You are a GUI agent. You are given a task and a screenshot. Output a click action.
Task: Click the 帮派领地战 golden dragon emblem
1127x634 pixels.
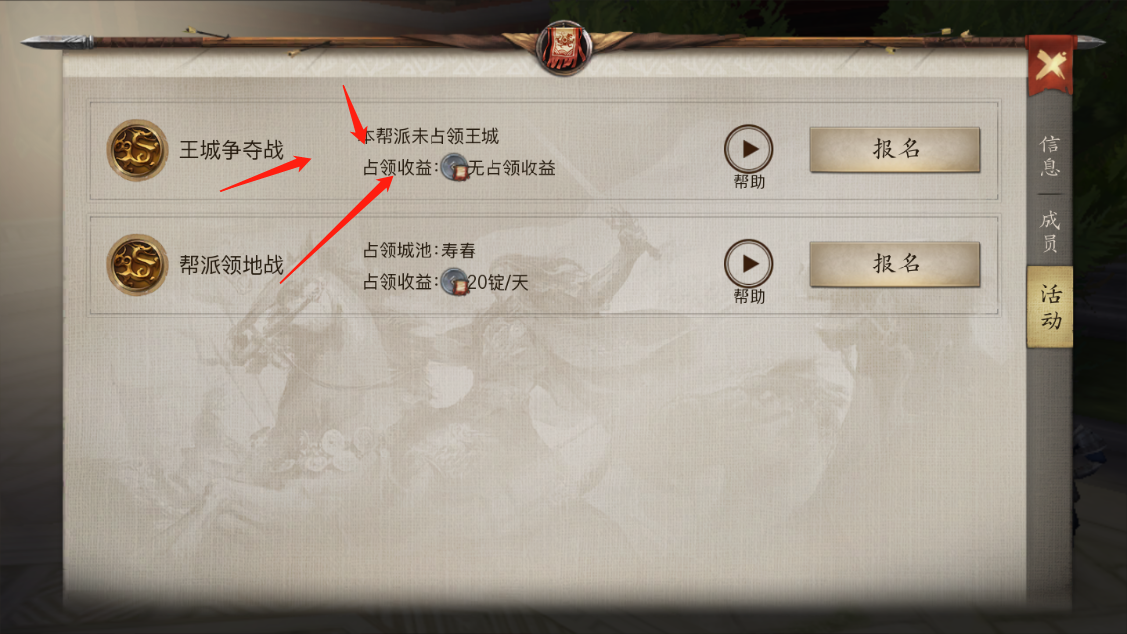(137, 265)
